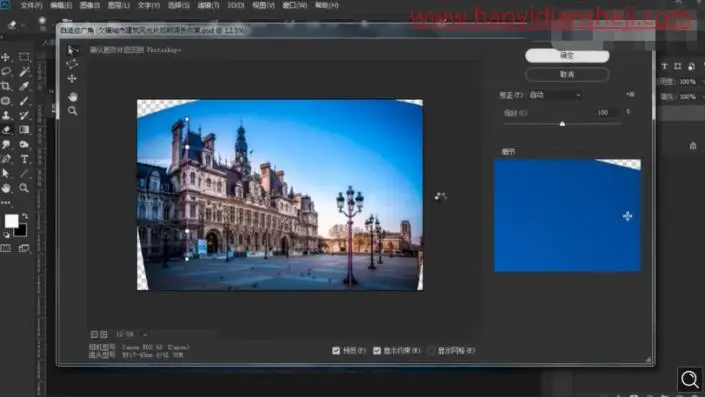The image size is (705, 397).
Task: Select the Brush tool
Action: (24, 101)
